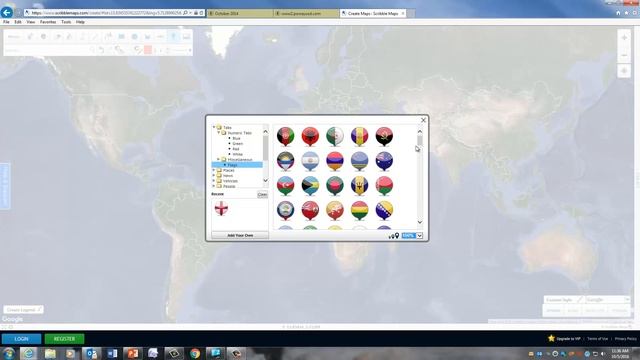Click the flag list scroll-up arrow
640x360 pixels.
pos(420,131)
